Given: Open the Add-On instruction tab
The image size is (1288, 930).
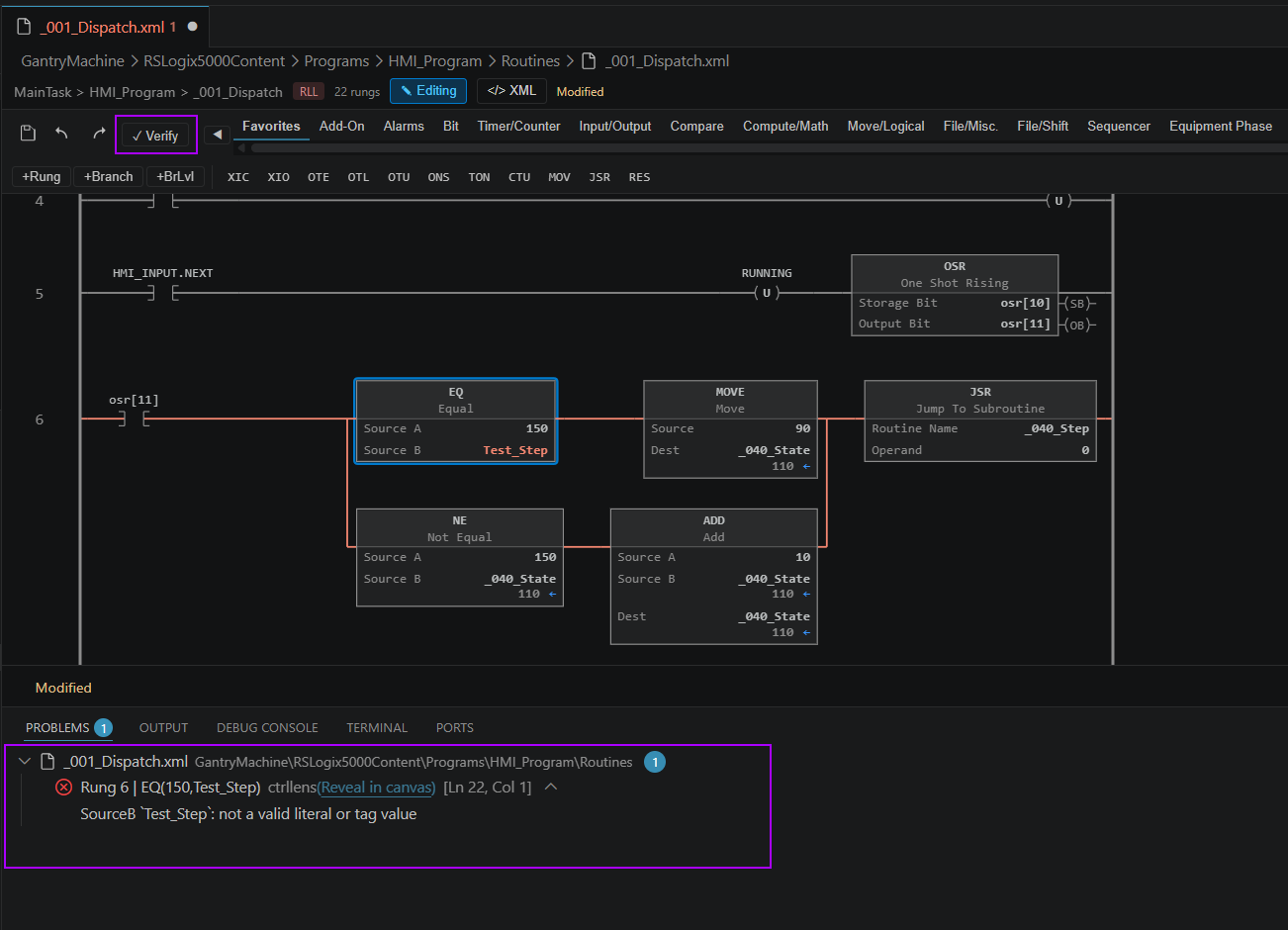Looking at the screenshot, I should pyautogui.click(x=341, y=127).
